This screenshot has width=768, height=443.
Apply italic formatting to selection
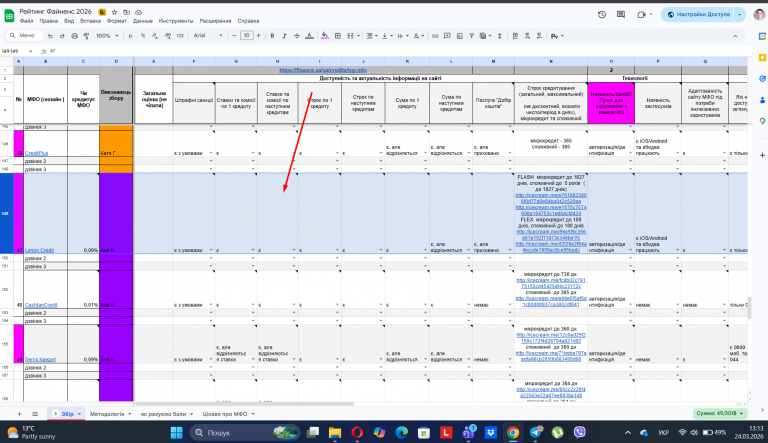point(284,36)
